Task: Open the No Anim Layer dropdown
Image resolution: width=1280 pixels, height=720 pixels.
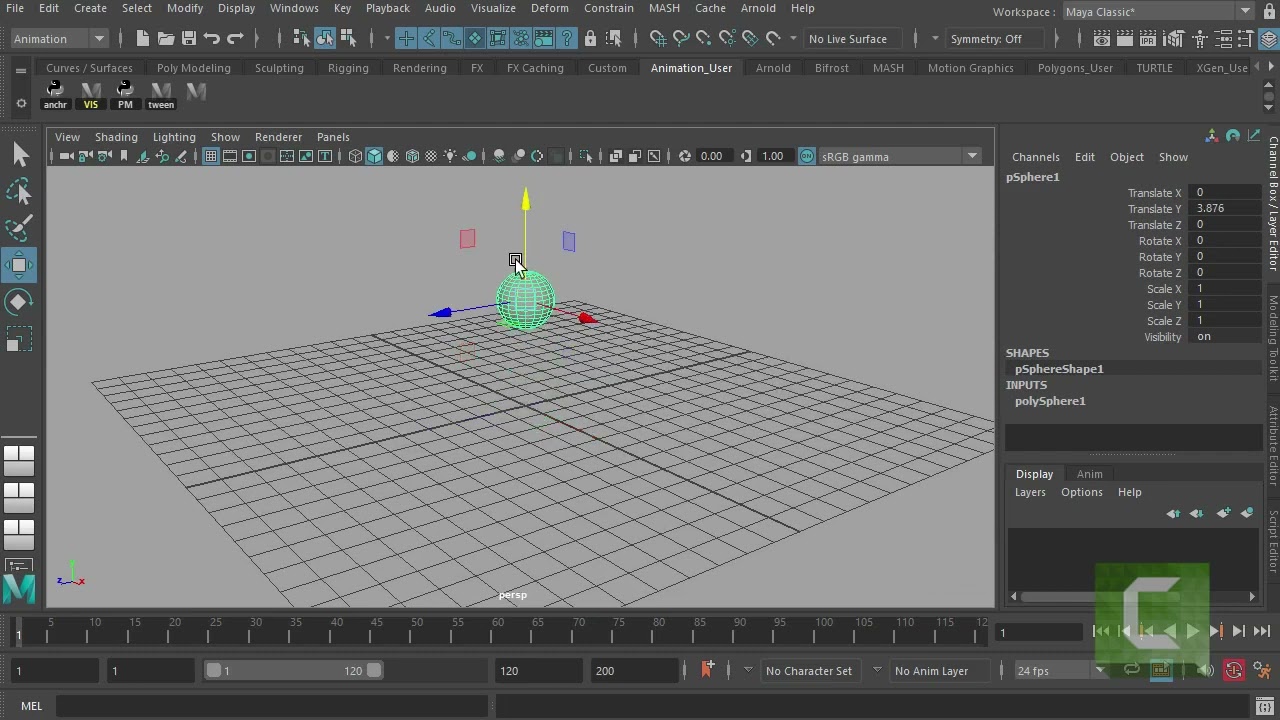Action: 940,671
